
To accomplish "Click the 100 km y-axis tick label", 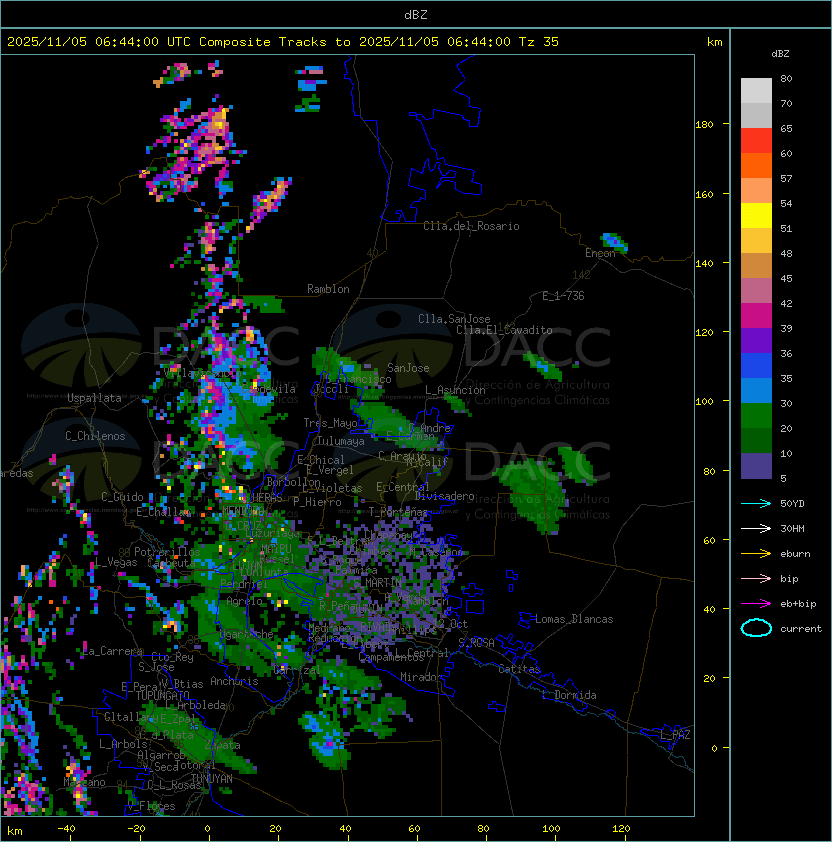I will point(704,402).
